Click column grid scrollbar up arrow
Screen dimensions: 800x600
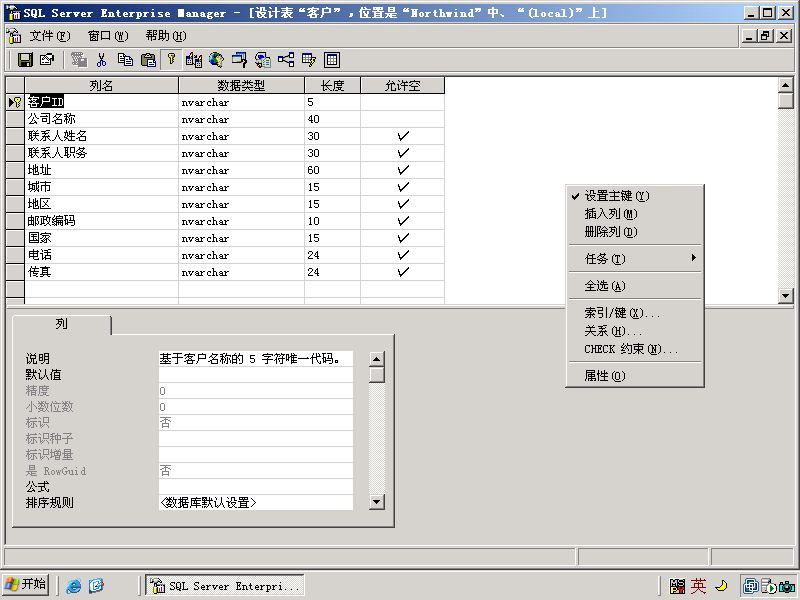[786, 85]
